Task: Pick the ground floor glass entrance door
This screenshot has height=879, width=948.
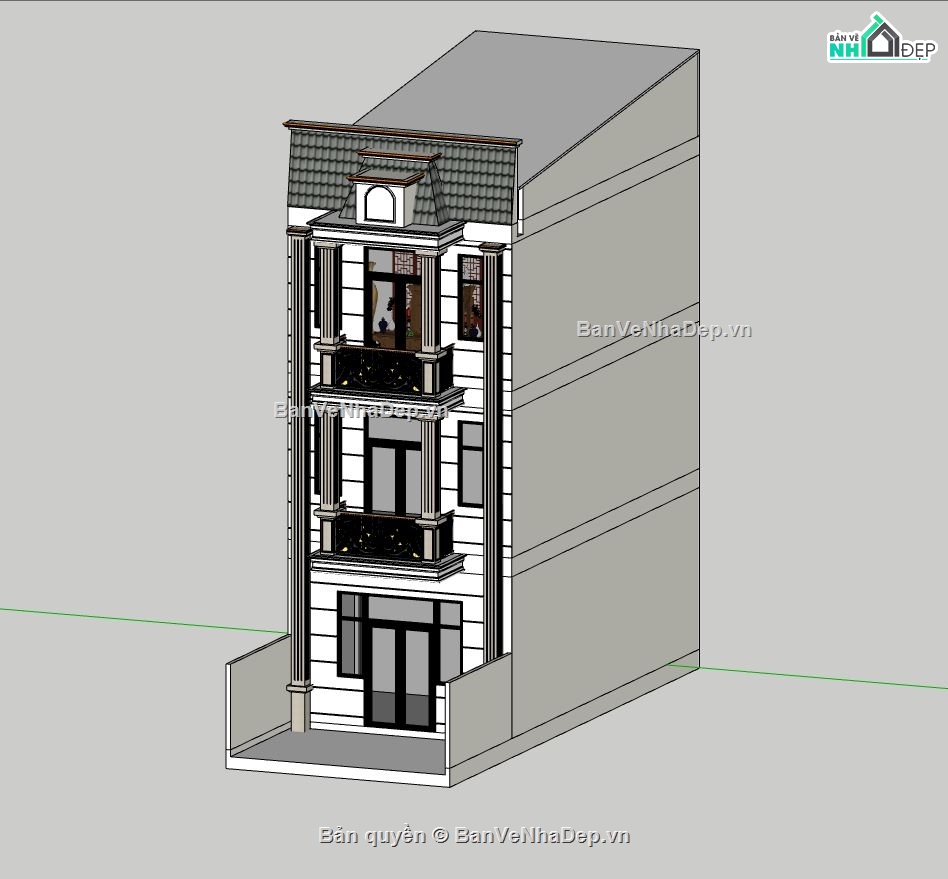Action: pyautogui.click(x=400, y=670)
